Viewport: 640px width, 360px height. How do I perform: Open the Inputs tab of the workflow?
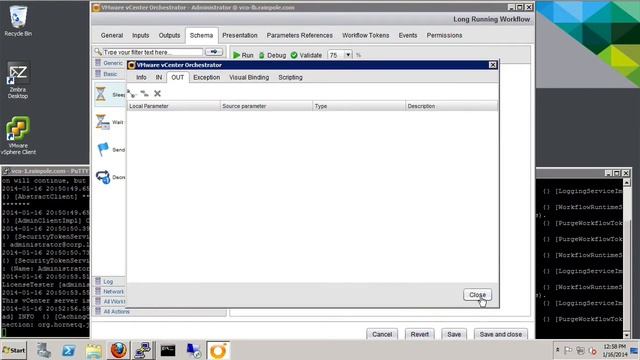[x=140, y=36]
